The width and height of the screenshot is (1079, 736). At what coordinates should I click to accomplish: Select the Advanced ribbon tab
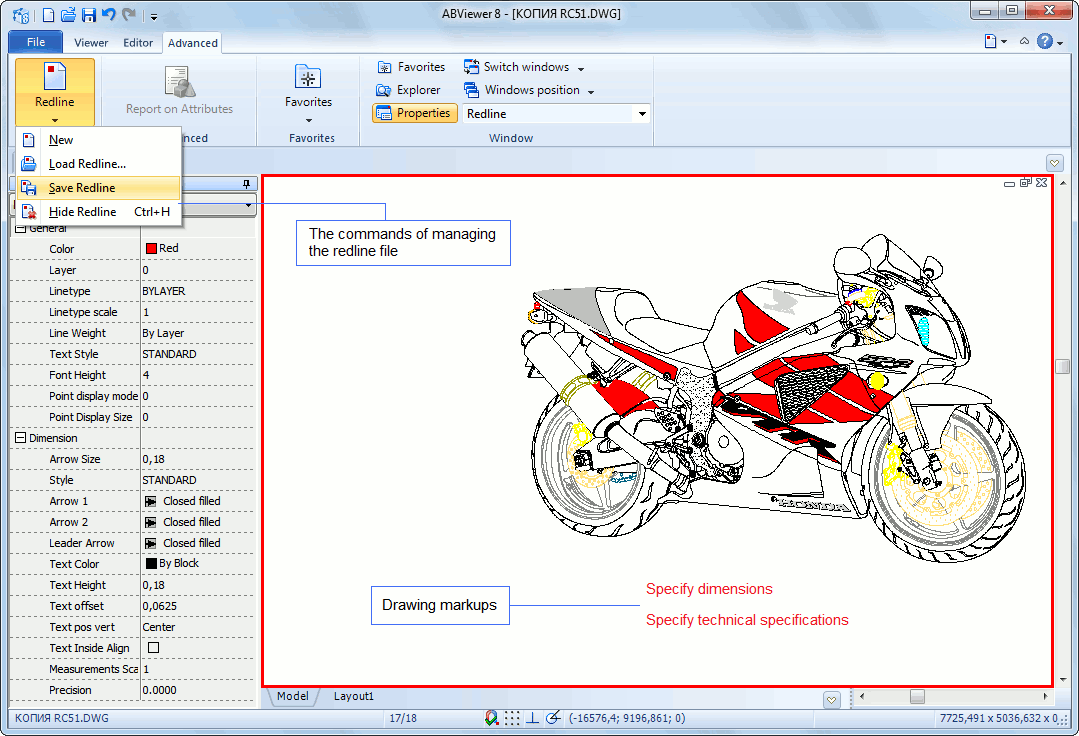point(193,43)
